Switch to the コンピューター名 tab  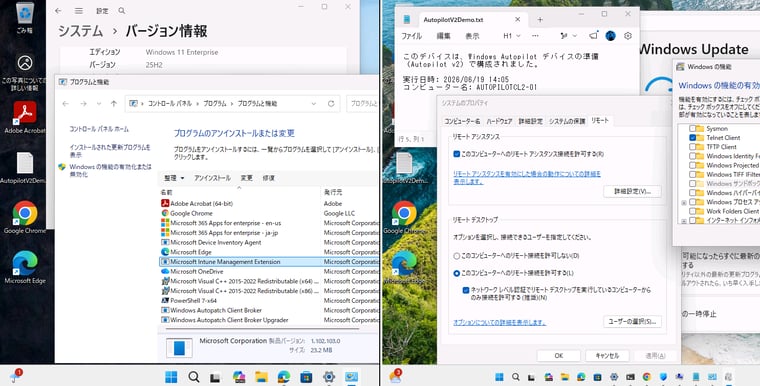point(462,121)
